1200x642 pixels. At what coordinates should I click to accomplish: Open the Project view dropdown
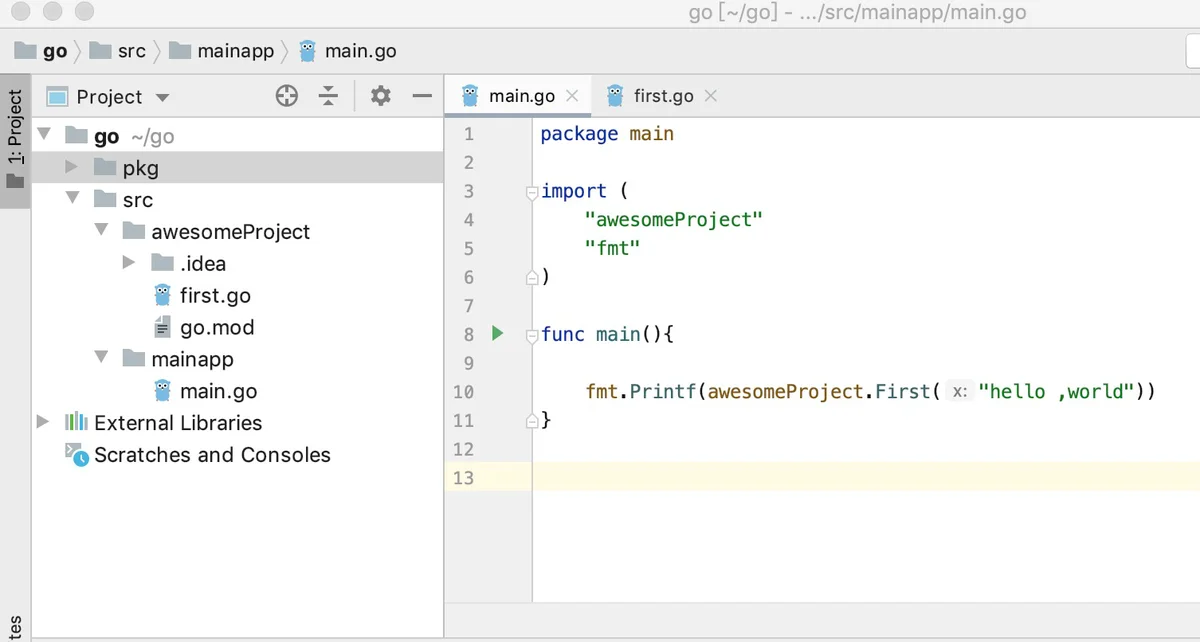[163, 98]
